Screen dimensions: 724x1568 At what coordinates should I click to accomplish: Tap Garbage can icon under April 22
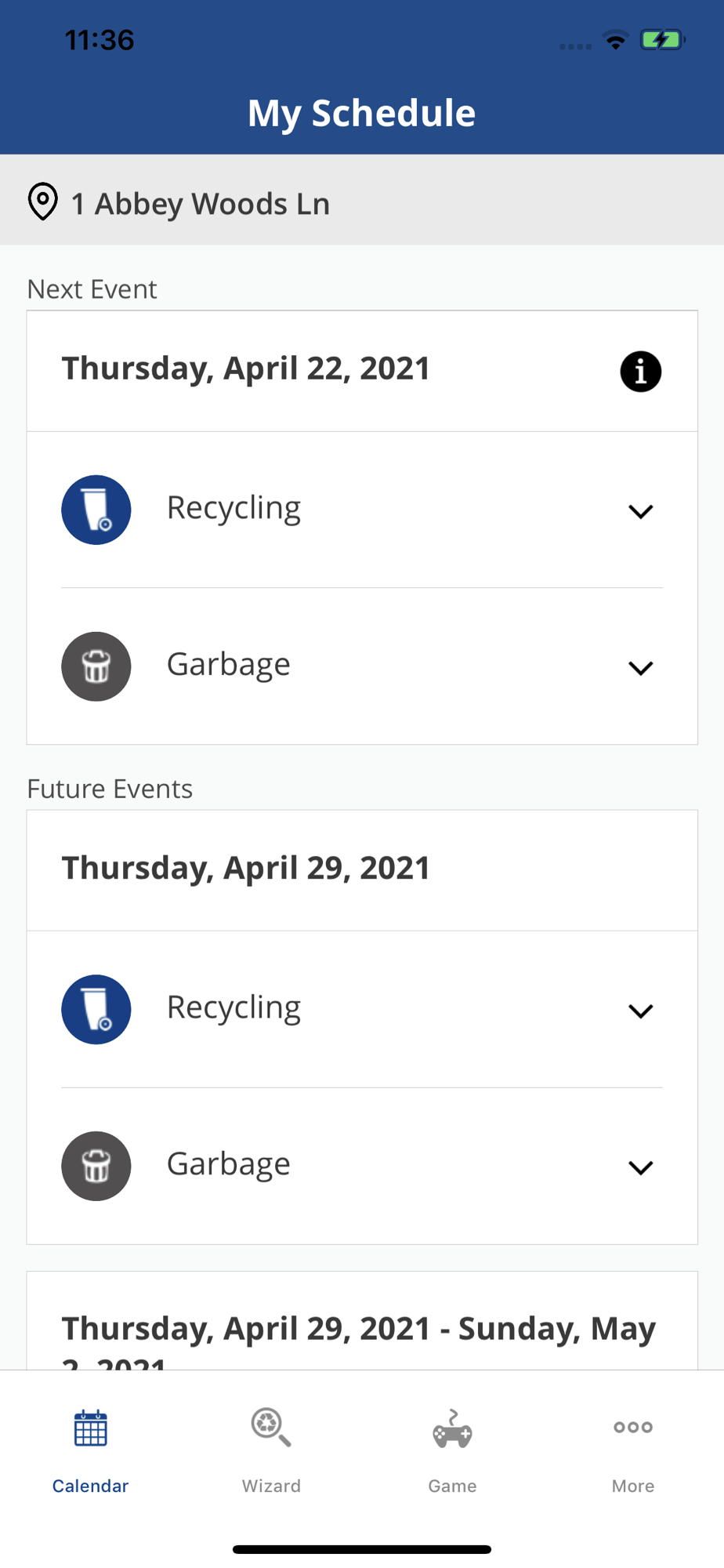pyautogui.click(x=96, y=666)
